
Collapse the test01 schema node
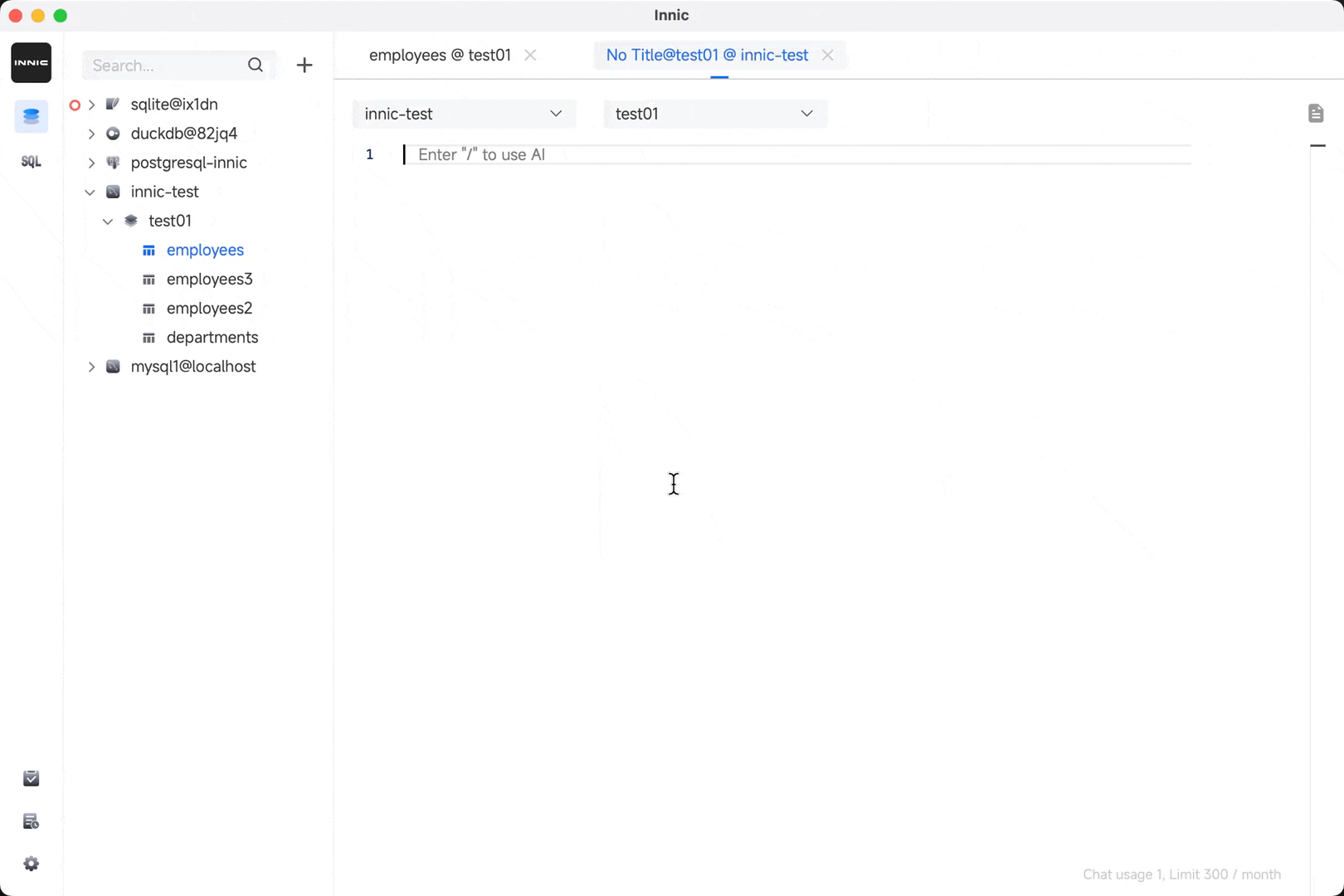point(107,221)
